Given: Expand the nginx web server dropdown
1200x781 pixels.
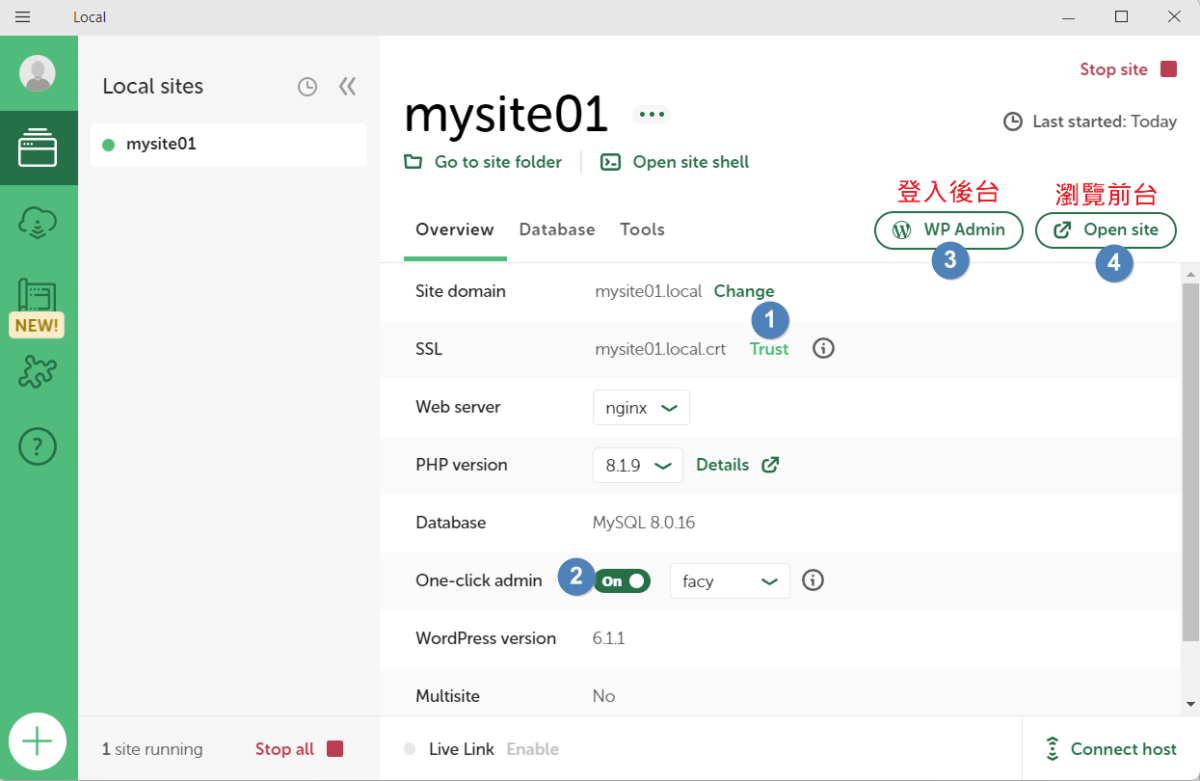Looking at the screenshot, I should pos(641,408).
